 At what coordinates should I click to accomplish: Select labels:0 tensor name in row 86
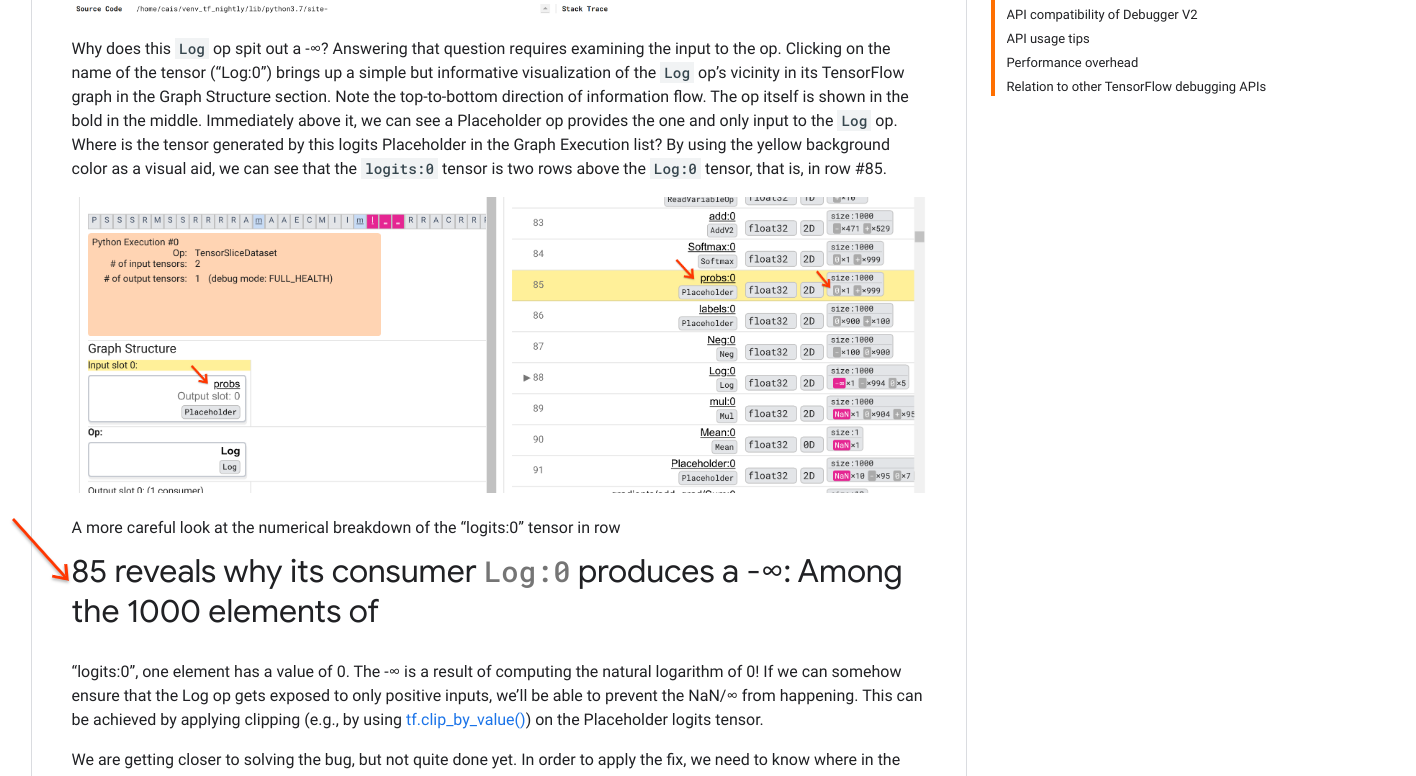717,309
